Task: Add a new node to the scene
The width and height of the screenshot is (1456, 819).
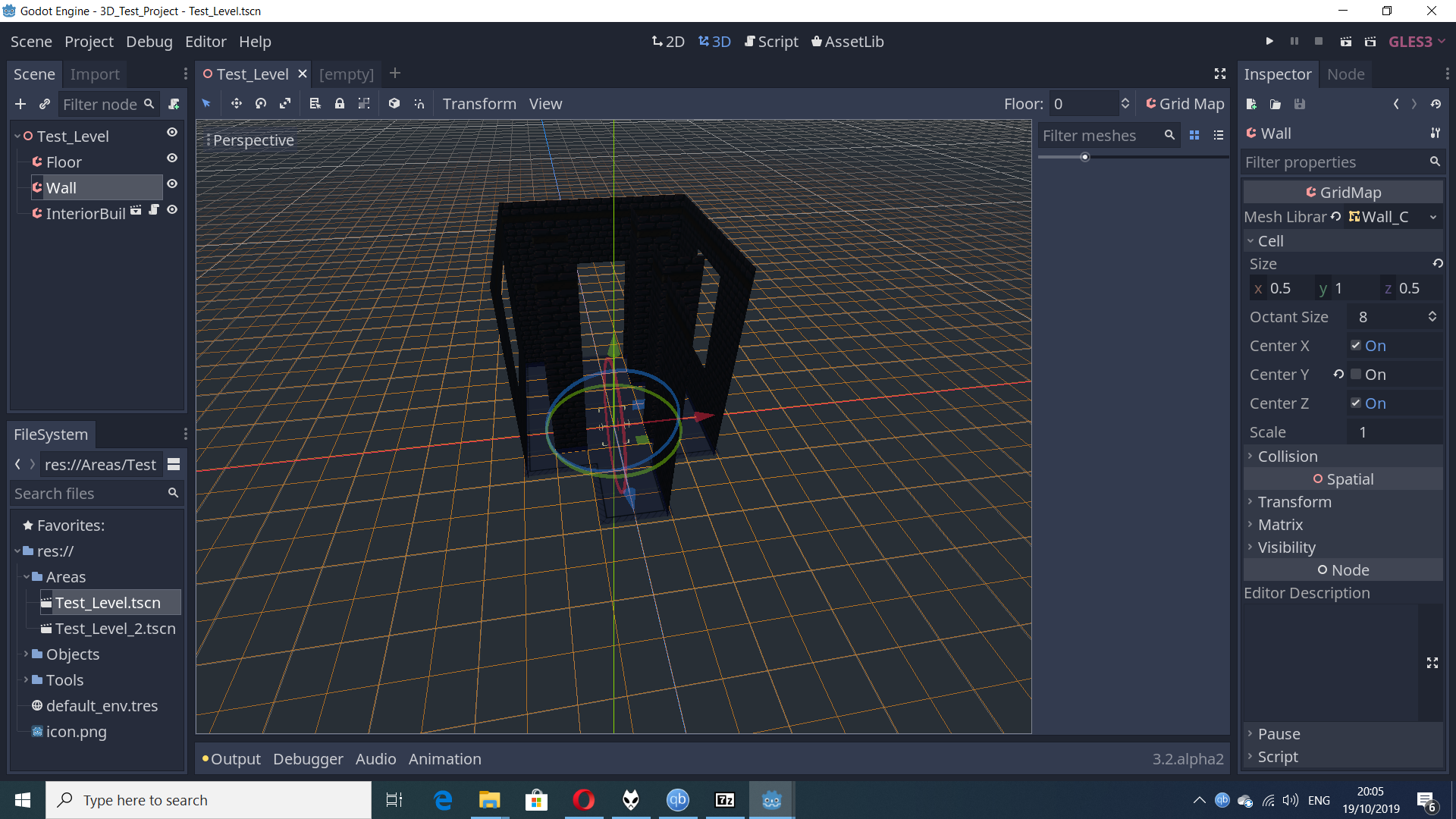Action: coord(20,104)
